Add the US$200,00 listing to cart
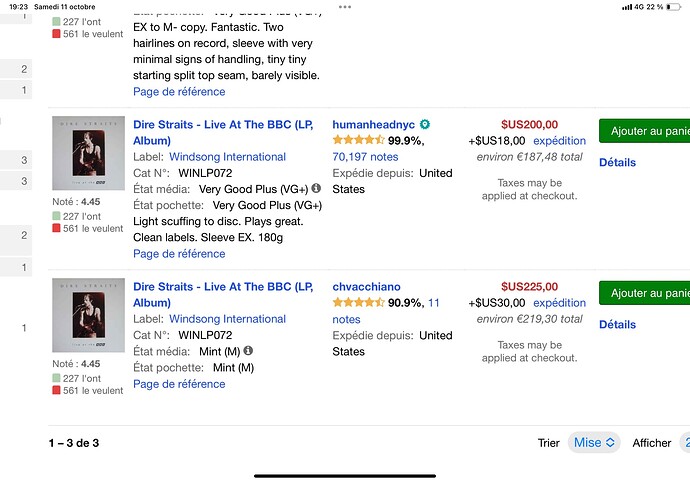Screen dimensions: 690x481 pos(645,131)
